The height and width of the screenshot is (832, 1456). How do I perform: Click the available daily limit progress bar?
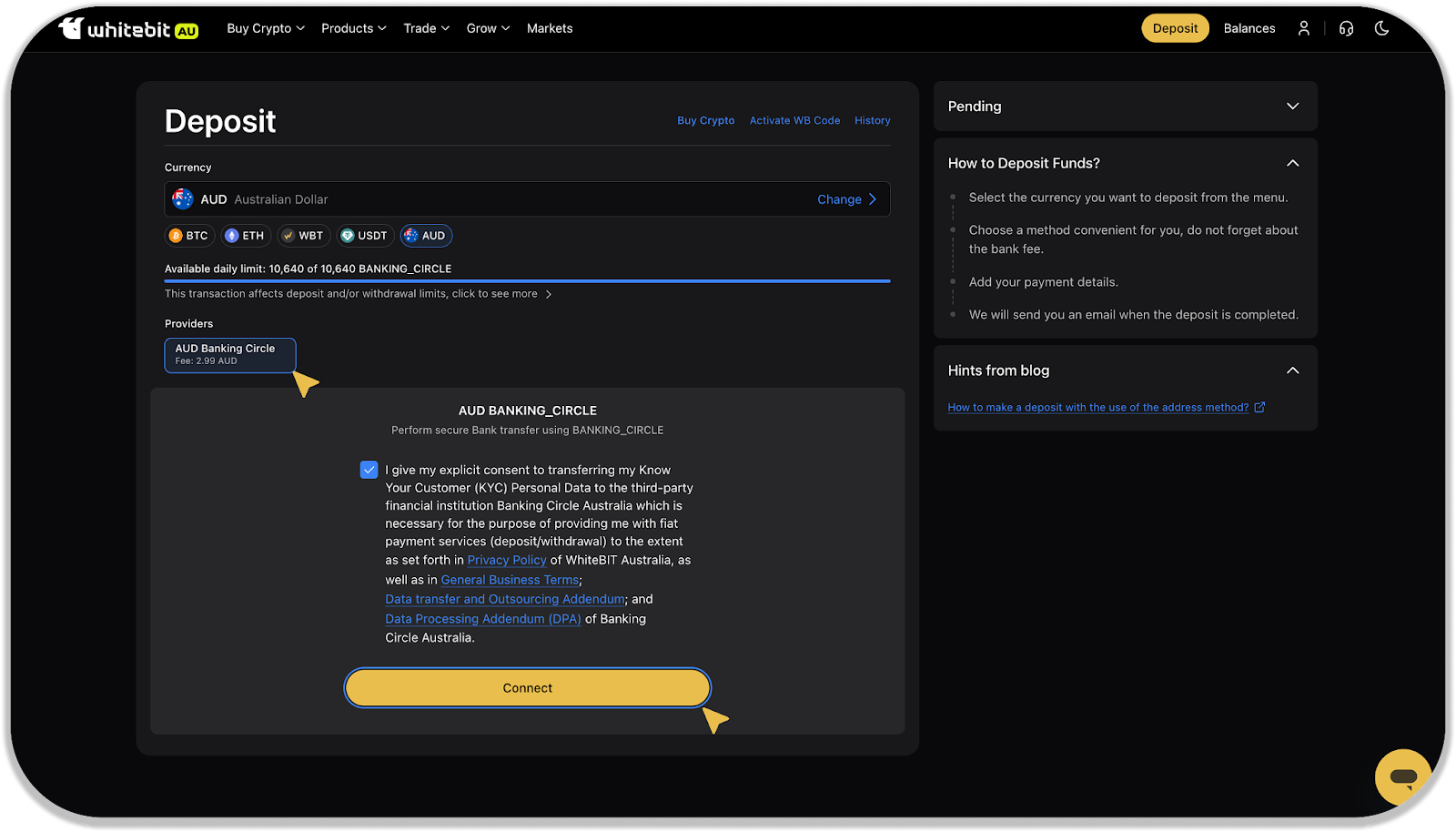click(527, 281)
